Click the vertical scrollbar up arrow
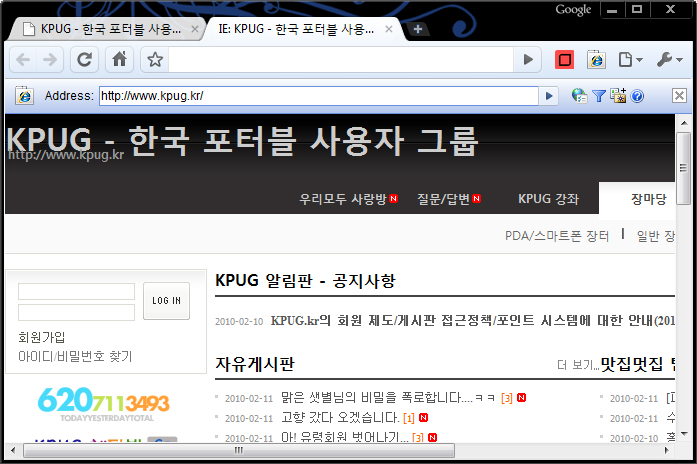 (684, 123)
